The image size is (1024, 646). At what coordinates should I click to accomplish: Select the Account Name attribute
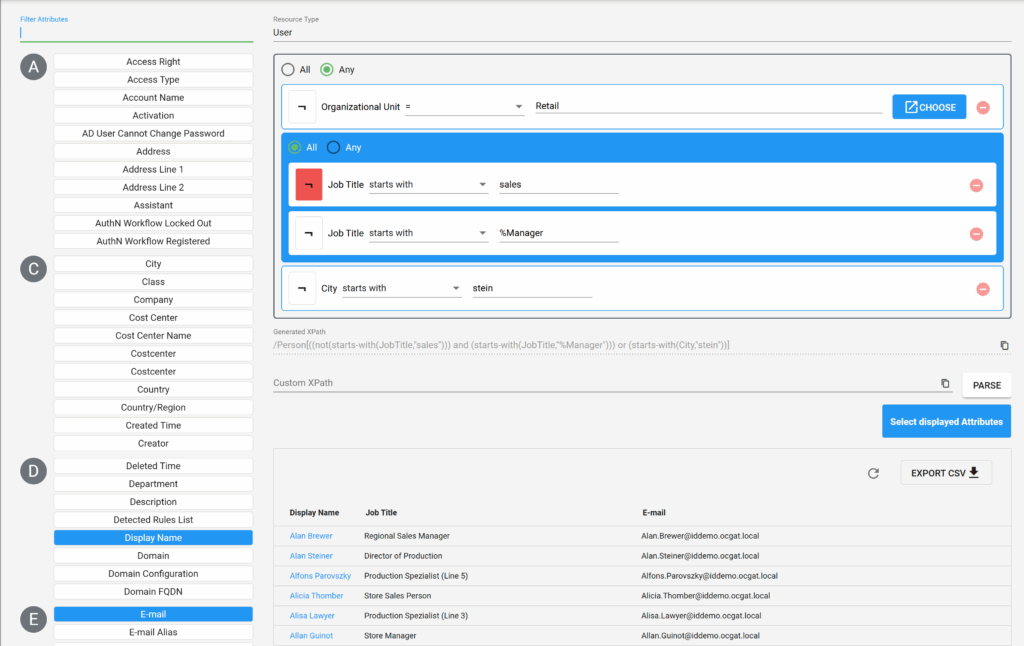(x=153, y=97)
